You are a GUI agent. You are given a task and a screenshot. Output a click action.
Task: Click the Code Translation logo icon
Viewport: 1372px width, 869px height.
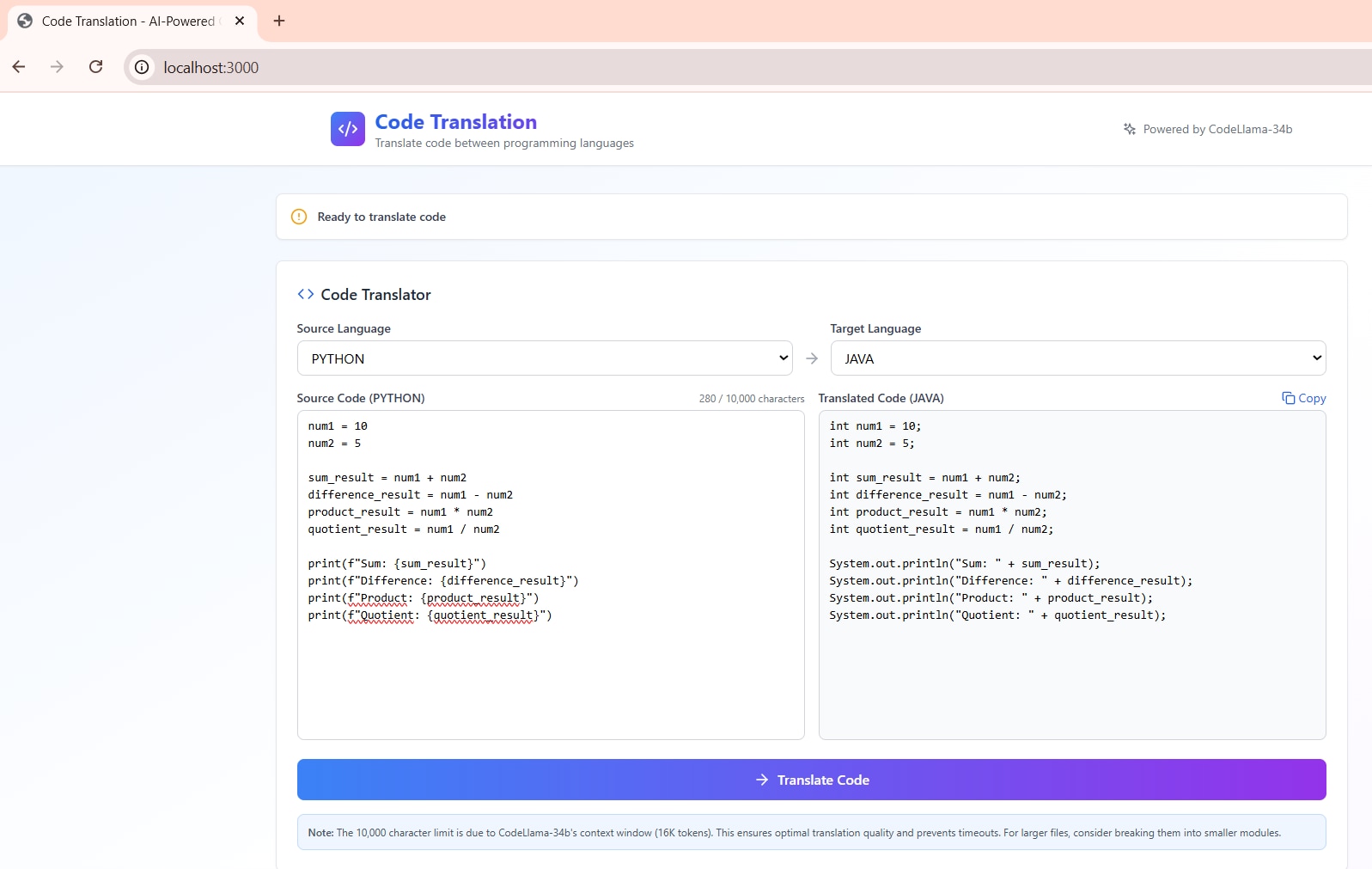click(x=348, y=129)
